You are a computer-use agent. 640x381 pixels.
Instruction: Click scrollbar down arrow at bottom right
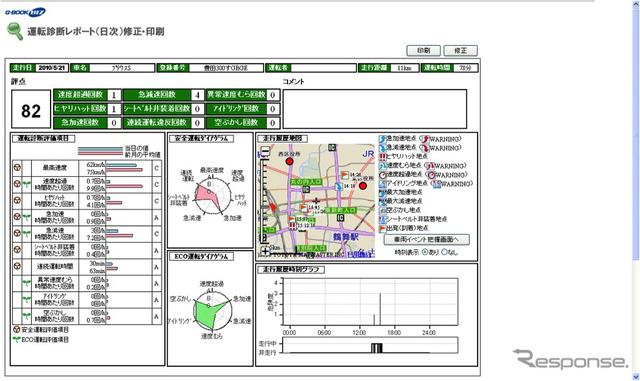[636, 377]
